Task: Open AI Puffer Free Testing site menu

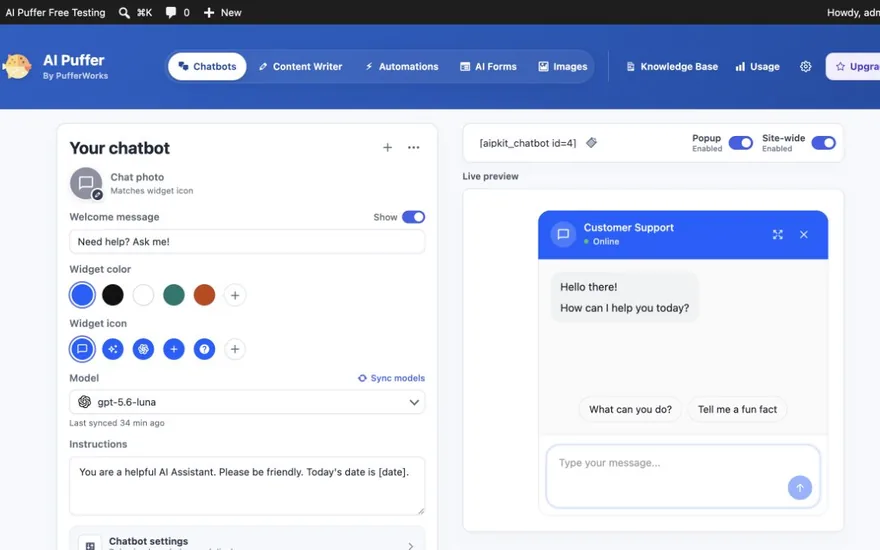Action: pyautogui.click(x=55, y=12)
